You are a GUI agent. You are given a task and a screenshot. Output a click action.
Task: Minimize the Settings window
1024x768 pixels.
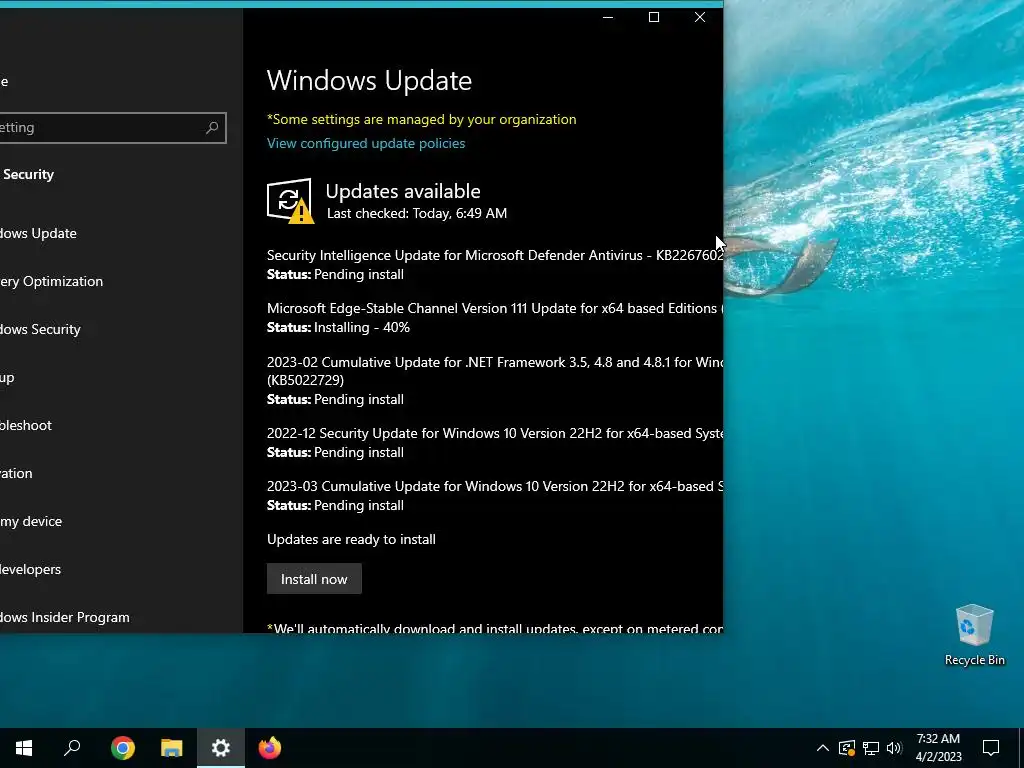pos(608,17)
